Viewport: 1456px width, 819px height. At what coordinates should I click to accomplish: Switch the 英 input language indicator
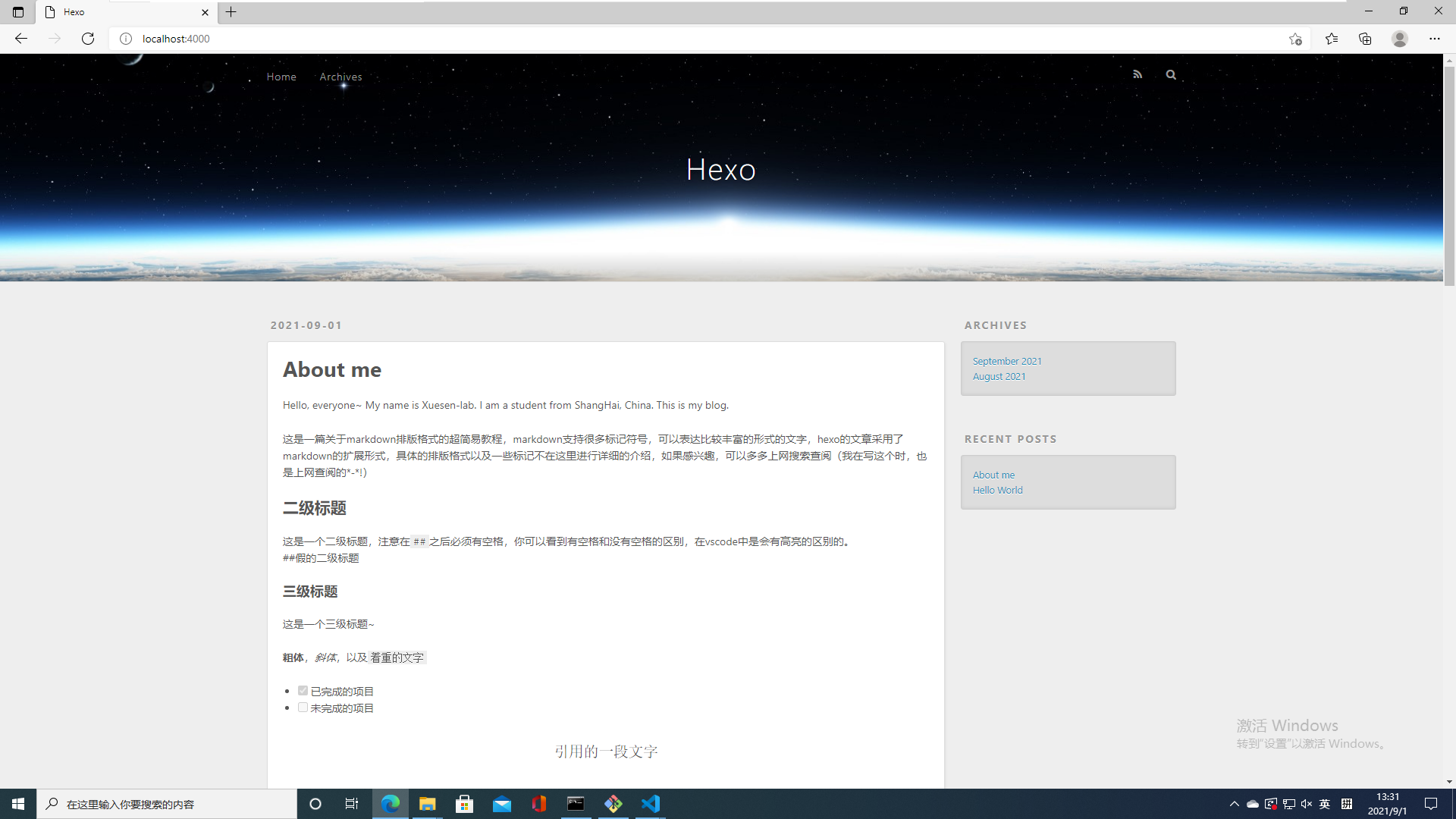[1325, 804]
